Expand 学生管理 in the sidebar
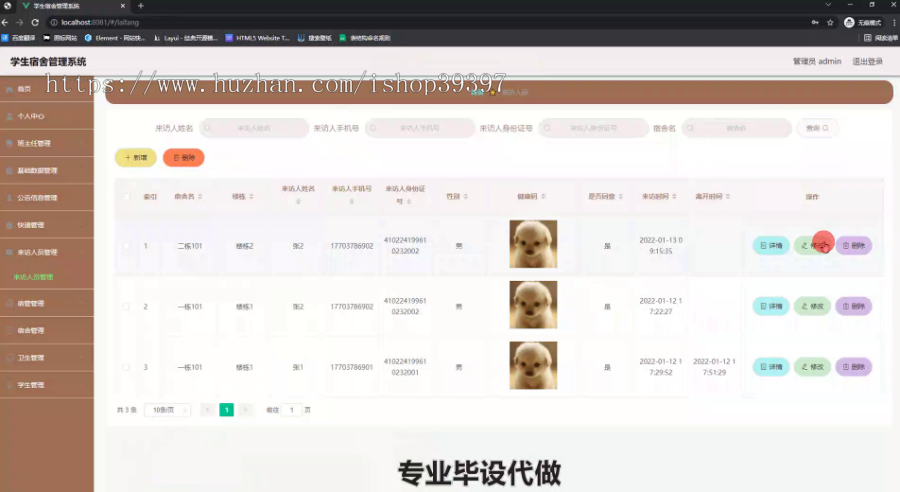The width and height of the screenshot is (900, 492). [x=47, y=385]
